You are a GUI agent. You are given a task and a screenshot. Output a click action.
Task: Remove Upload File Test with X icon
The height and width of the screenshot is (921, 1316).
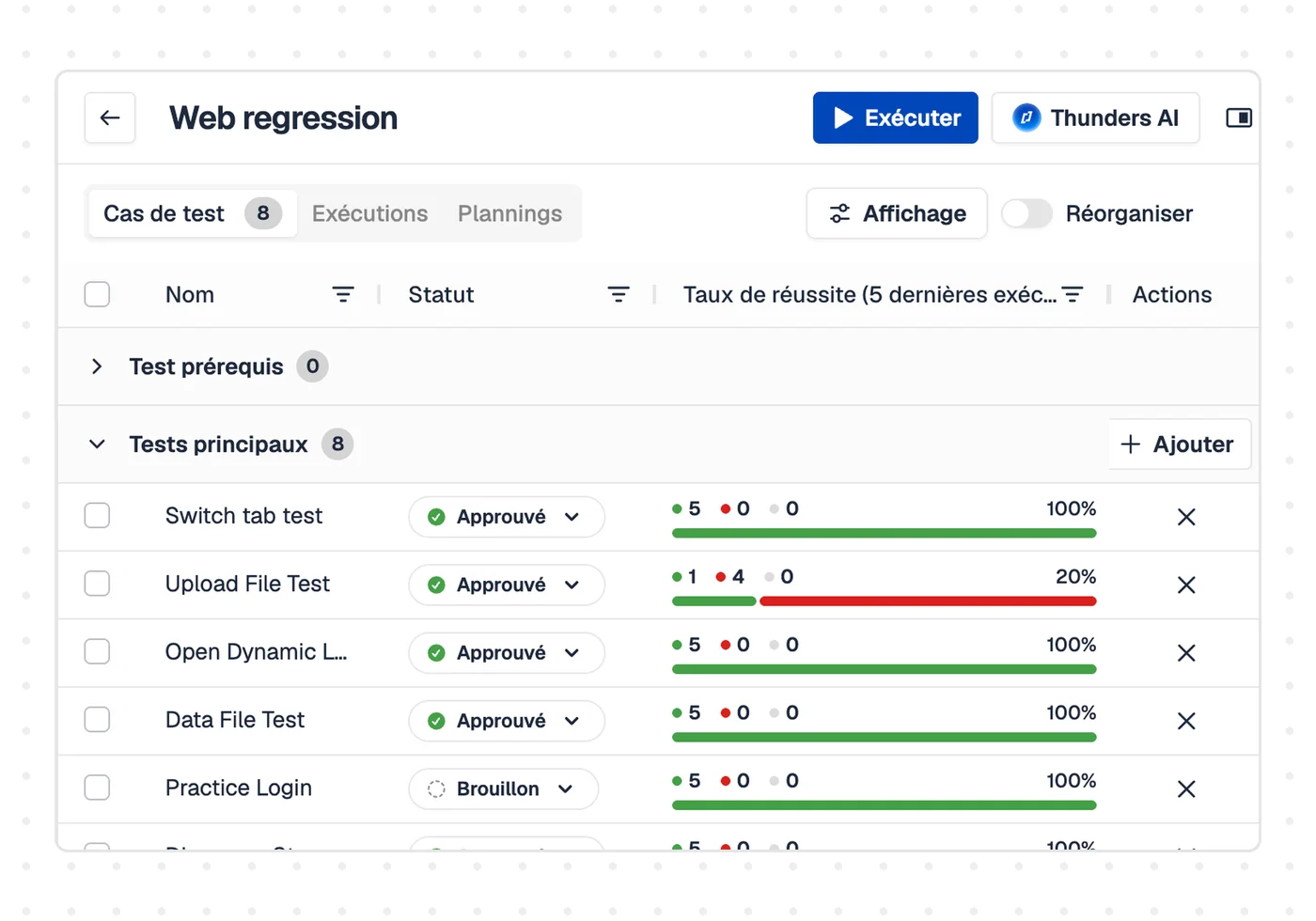click(x=1186, y=585)
